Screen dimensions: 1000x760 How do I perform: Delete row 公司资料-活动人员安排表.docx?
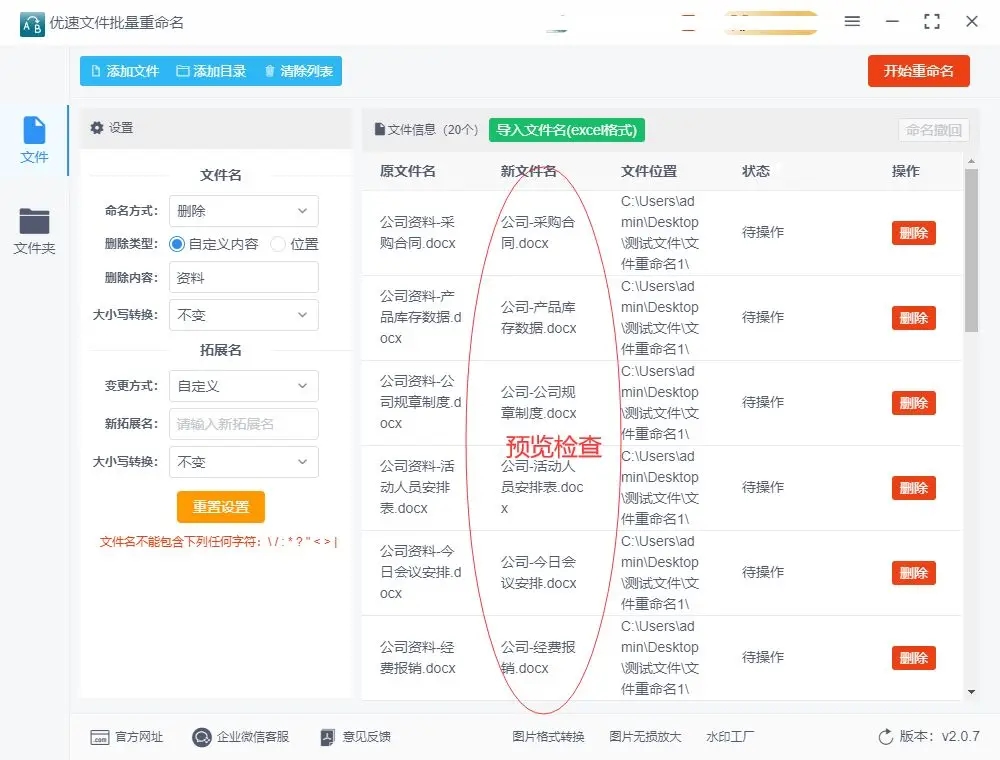tap(913, 488)
